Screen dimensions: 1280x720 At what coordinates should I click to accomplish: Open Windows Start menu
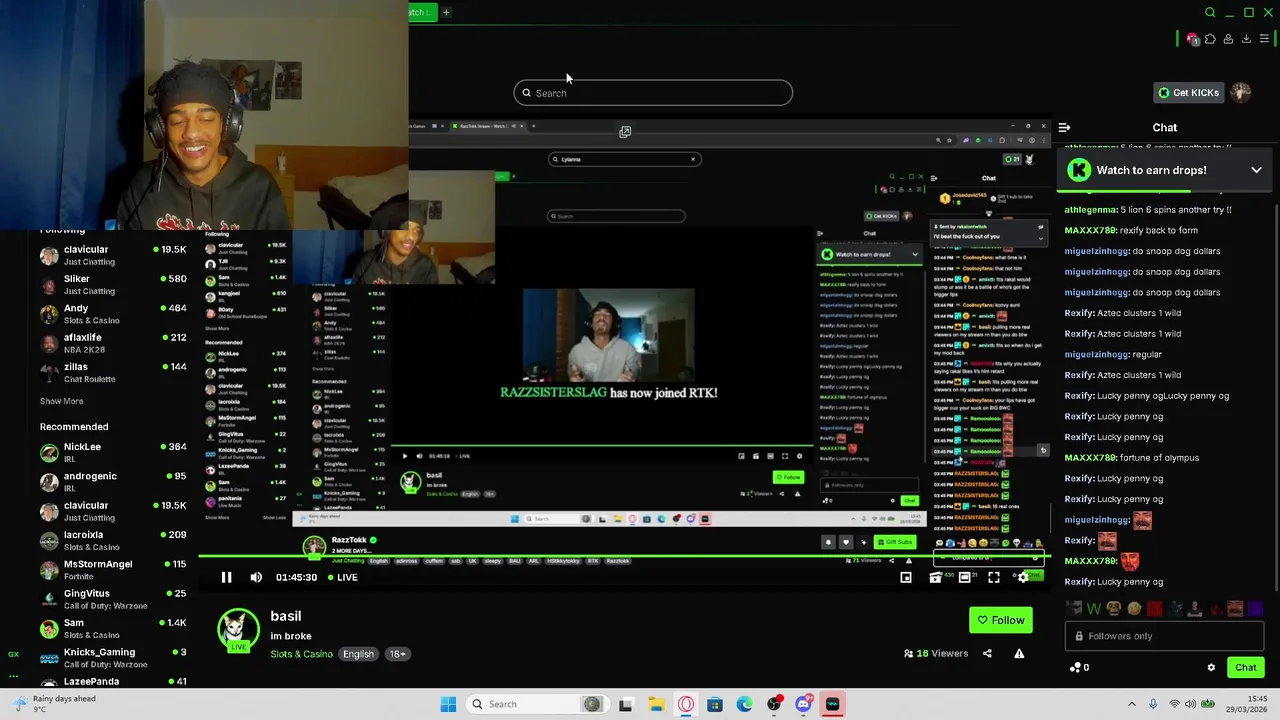pos(448,704)
